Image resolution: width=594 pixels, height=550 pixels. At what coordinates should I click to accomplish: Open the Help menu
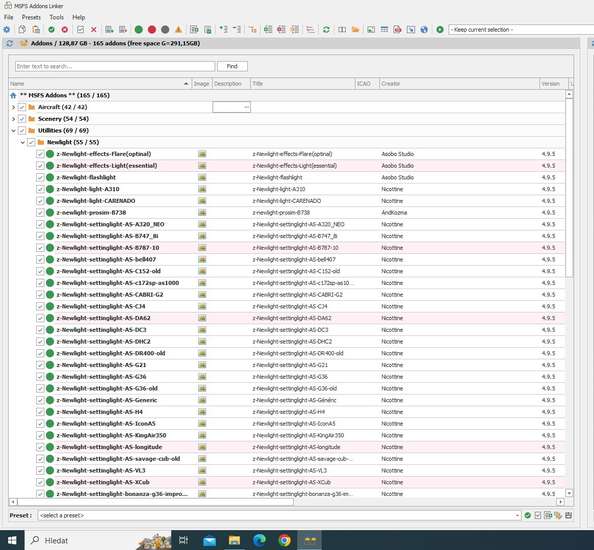point(78,17)
